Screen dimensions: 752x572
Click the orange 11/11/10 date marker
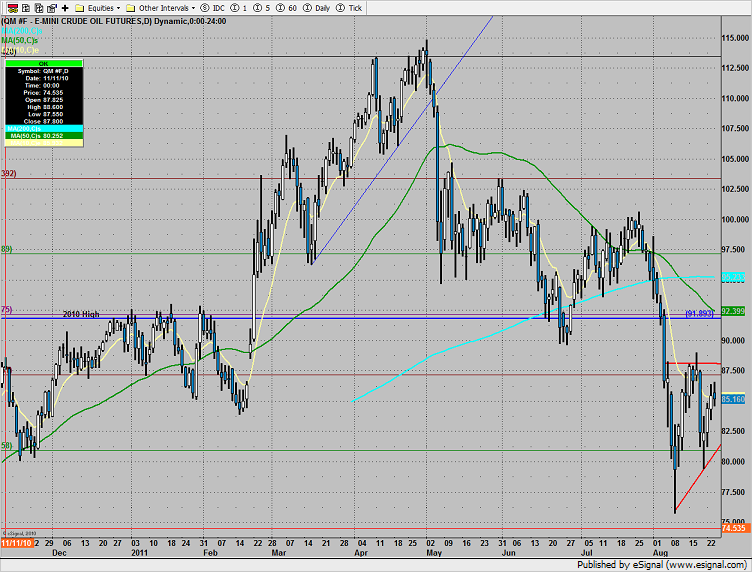[17, 543]
